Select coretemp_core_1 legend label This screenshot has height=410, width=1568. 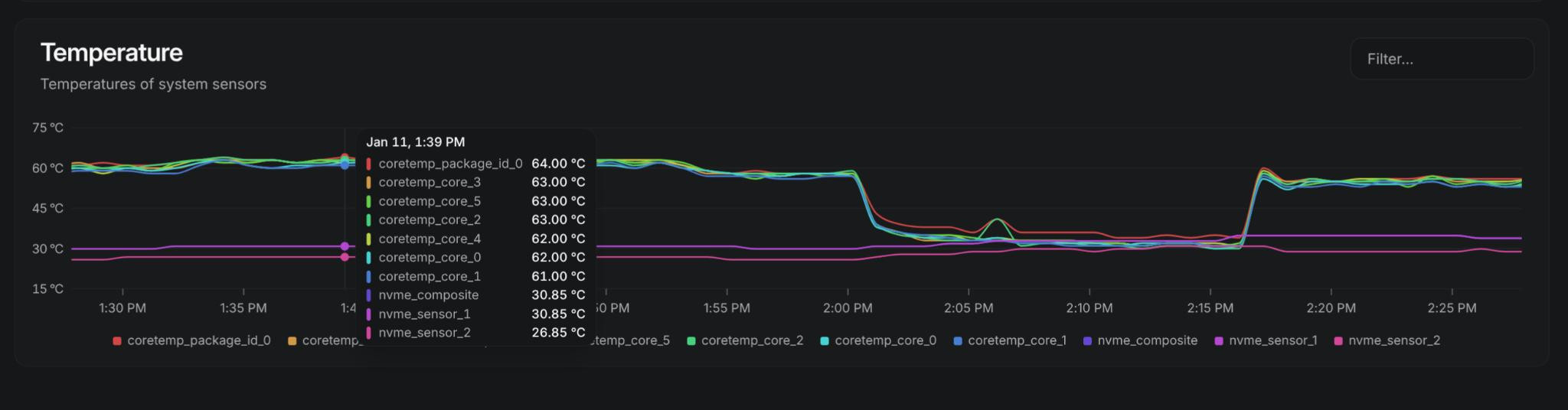click(1017, 340)
